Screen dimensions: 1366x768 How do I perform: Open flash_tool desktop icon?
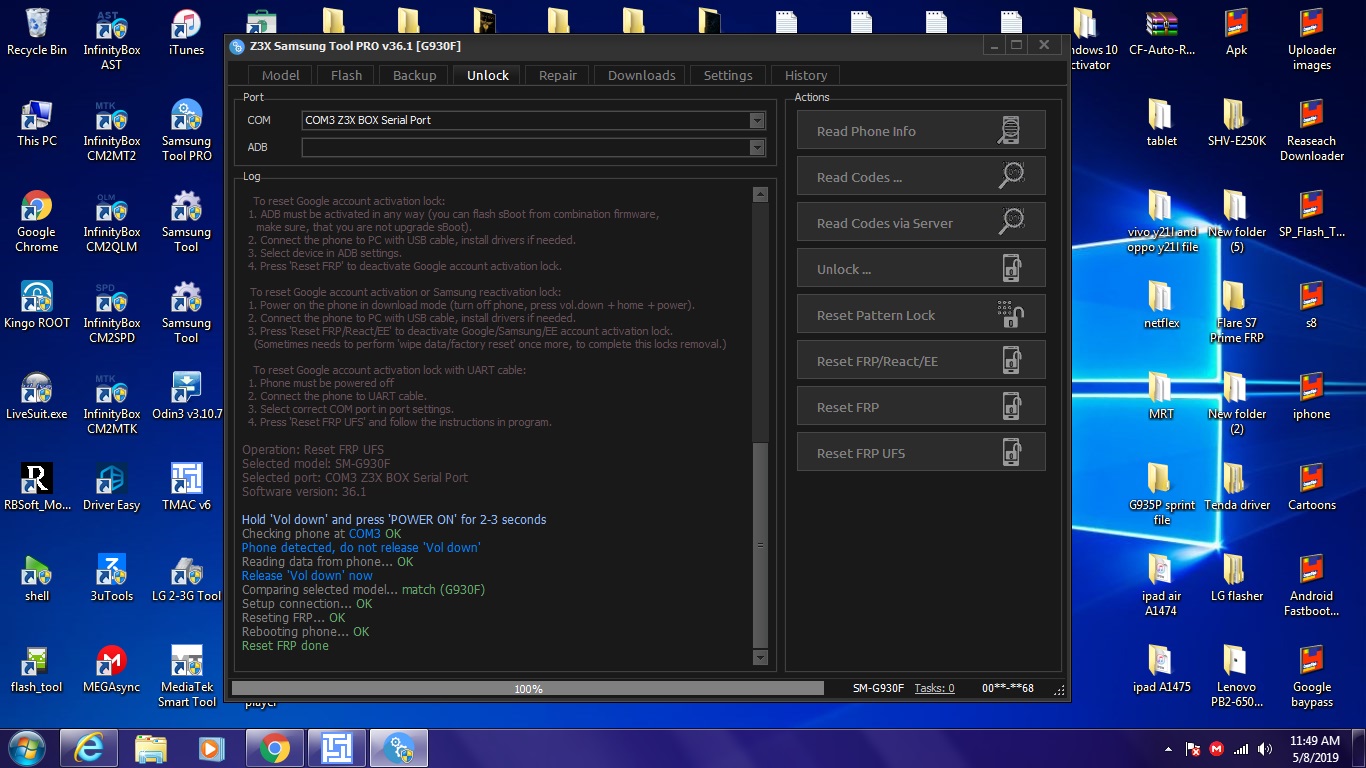pos(37,670)
